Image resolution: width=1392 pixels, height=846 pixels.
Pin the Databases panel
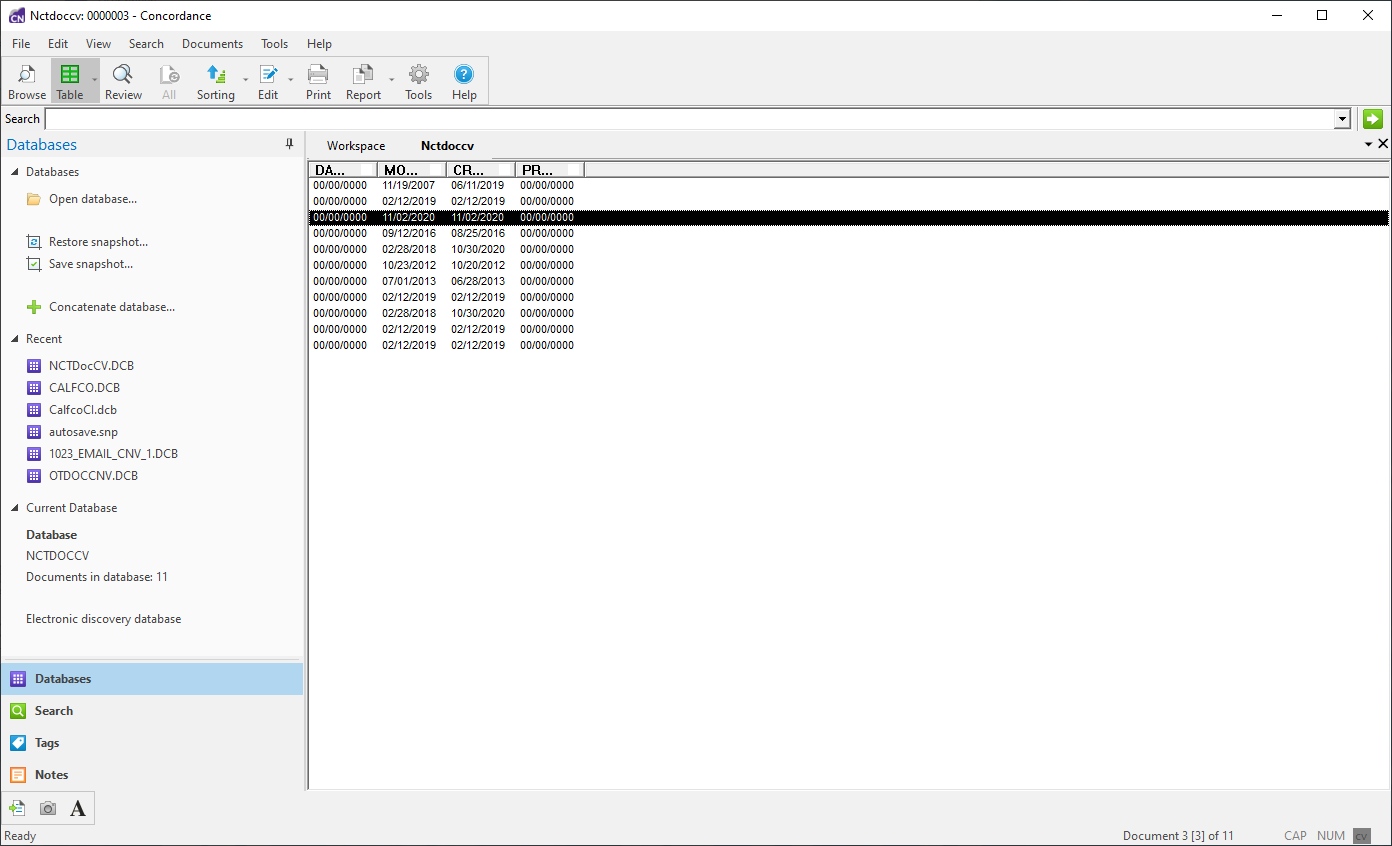point(290,145)
